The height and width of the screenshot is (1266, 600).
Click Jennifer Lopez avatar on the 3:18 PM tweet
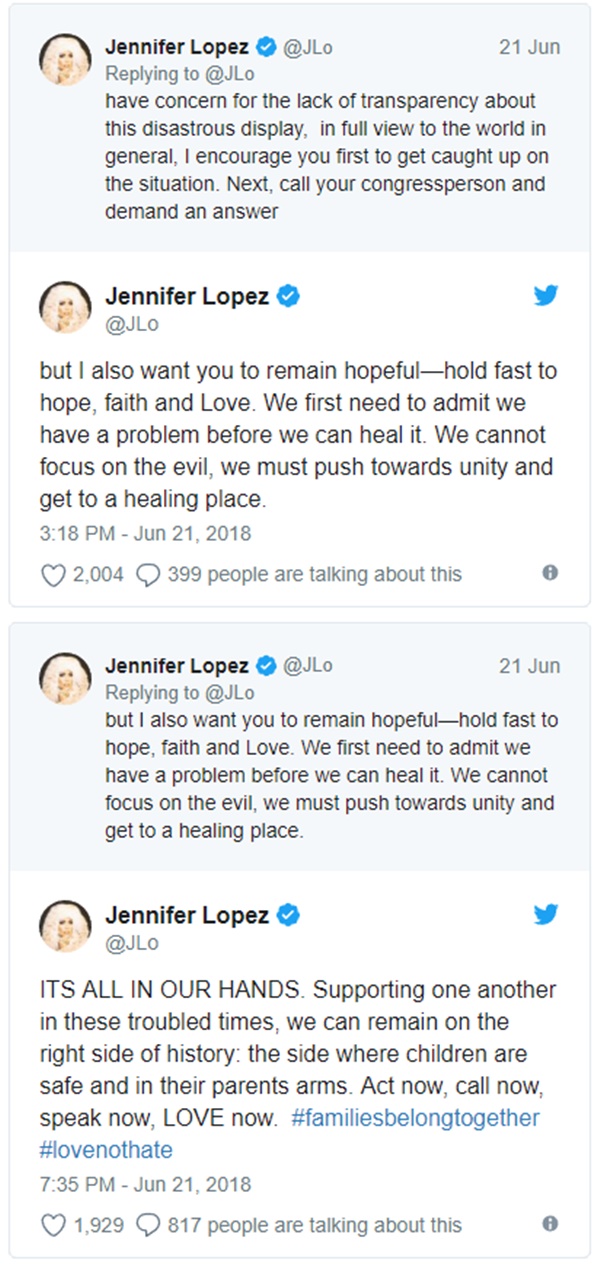tap(65, 308)
